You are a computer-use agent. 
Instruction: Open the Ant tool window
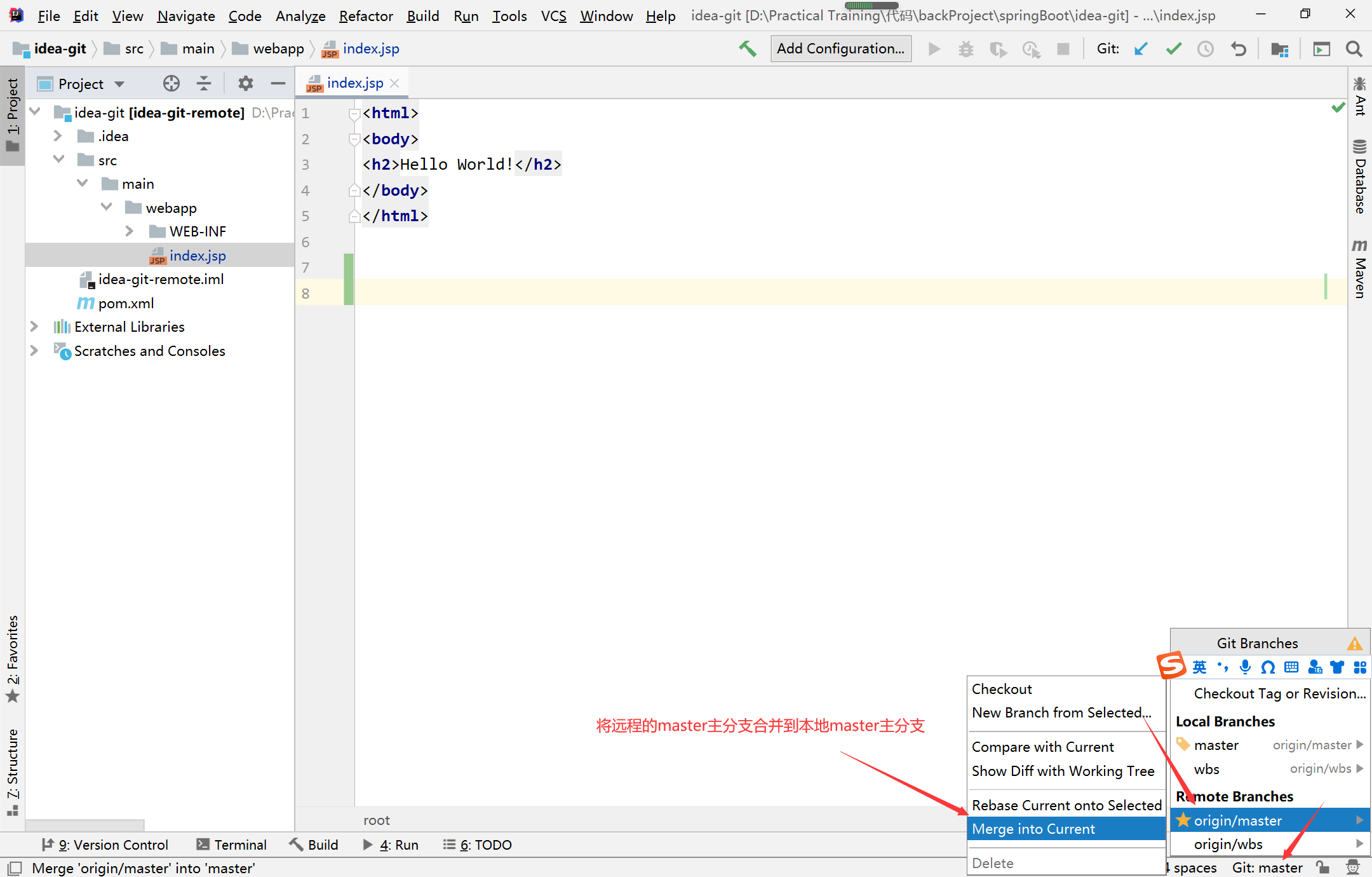click(1359, 97)
